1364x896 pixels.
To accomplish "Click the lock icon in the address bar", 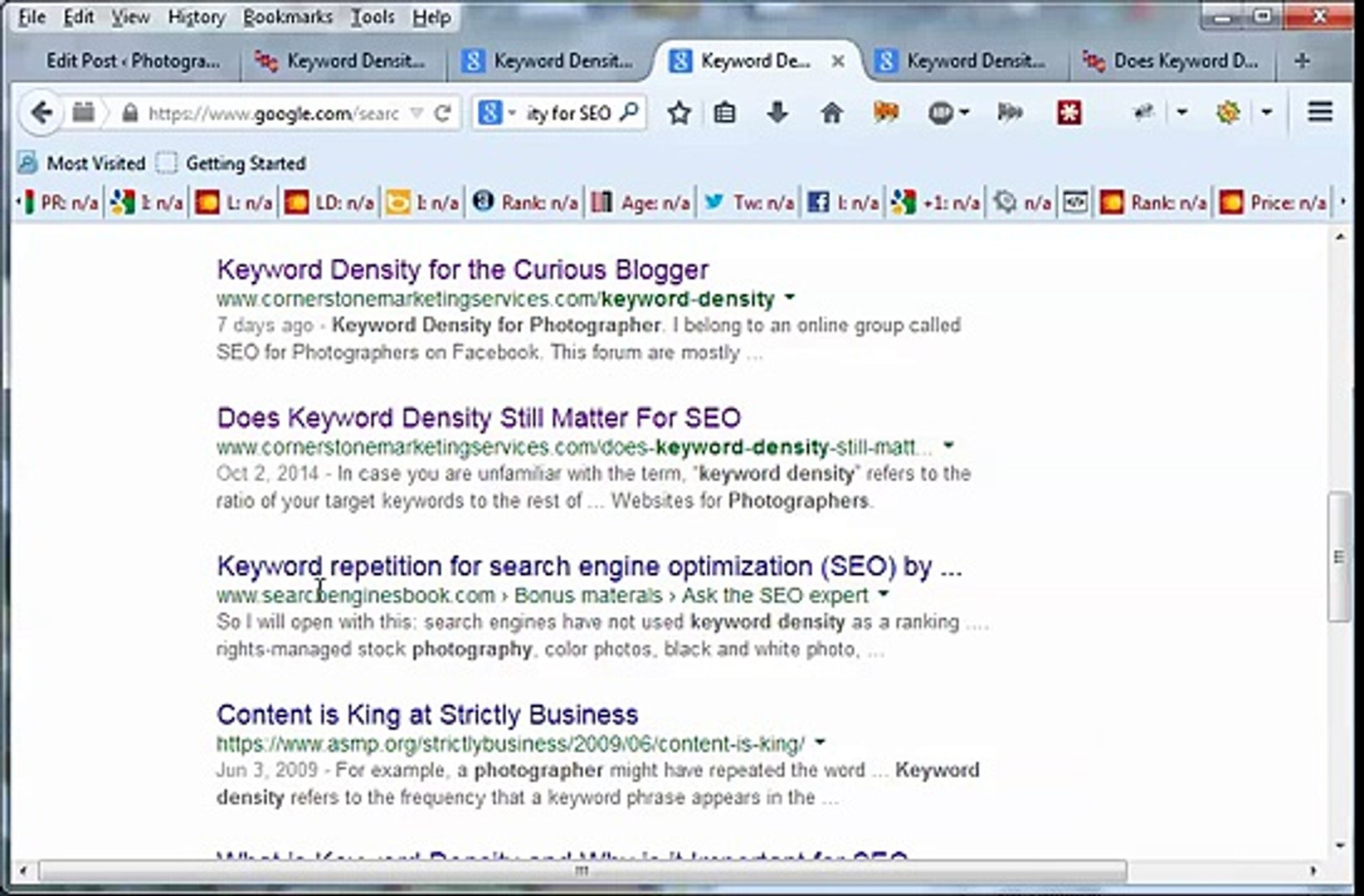I will tap(129, 113).
